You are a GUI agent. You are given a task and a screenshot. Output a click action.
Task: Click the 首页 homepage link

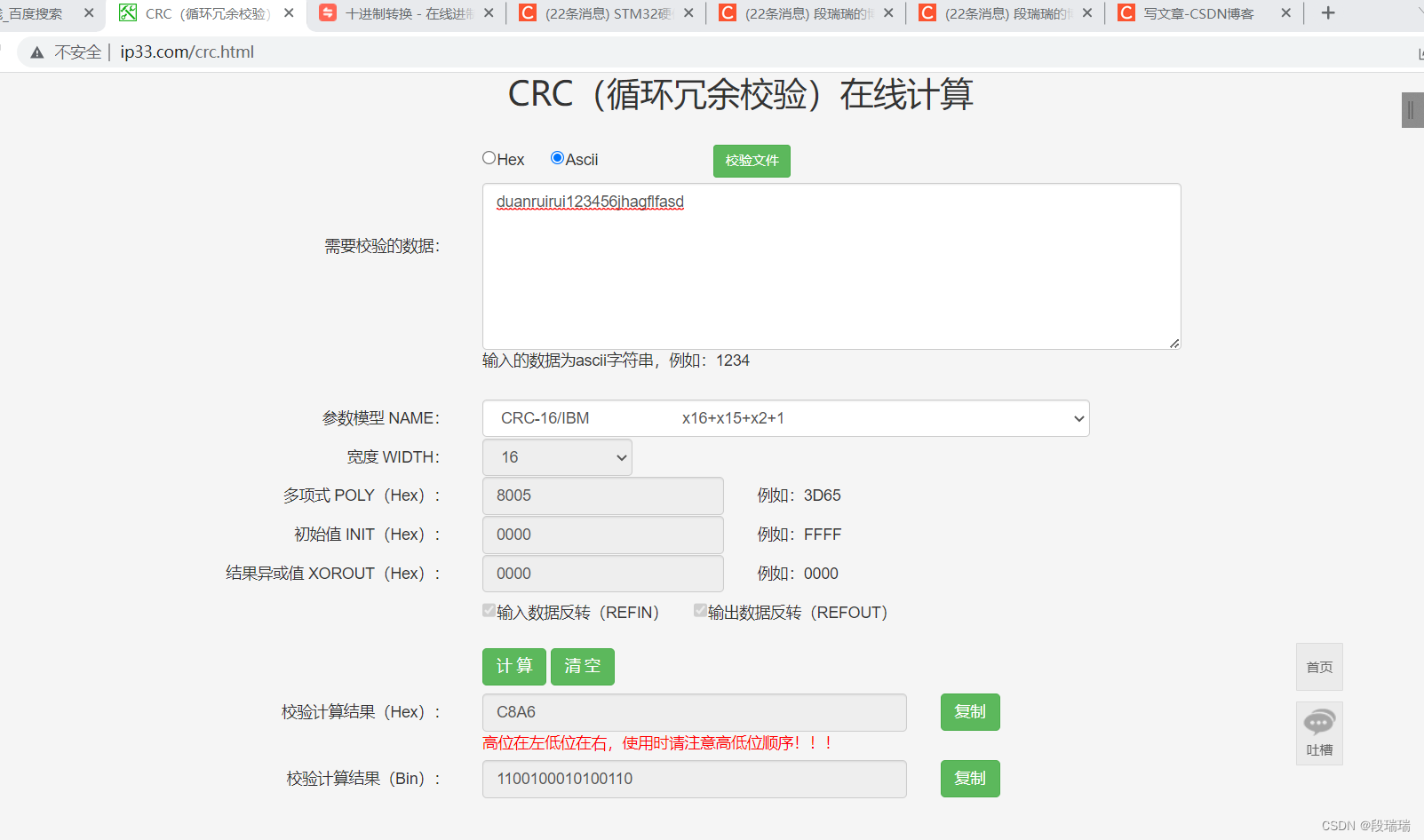[x=1318, y=666]
